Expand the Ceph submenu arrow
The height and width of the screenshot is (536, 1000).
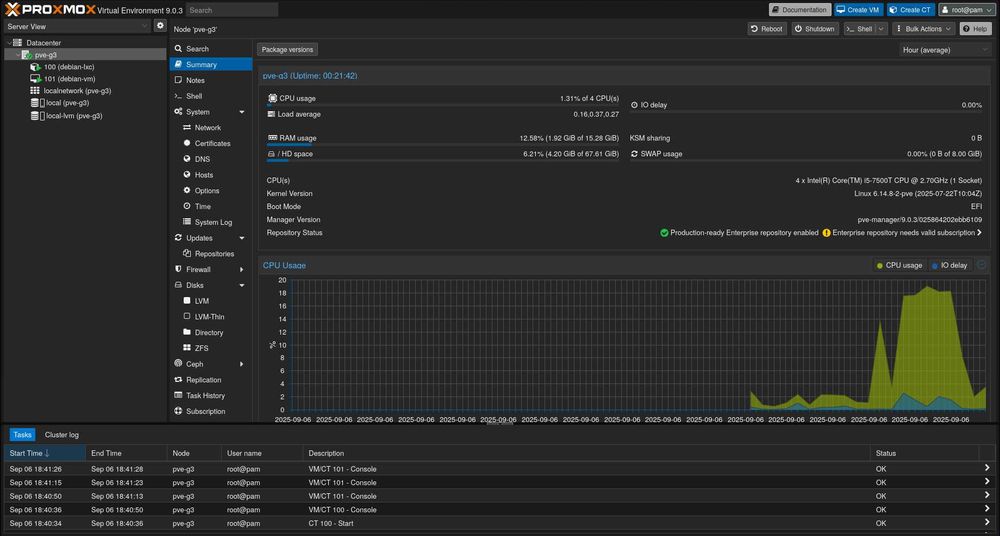click(x=242, y=364)
